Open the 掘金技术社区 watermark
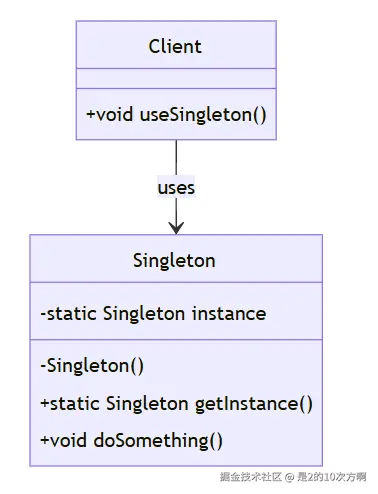Viewport: 378px width, 494px height. coord(251,477)
